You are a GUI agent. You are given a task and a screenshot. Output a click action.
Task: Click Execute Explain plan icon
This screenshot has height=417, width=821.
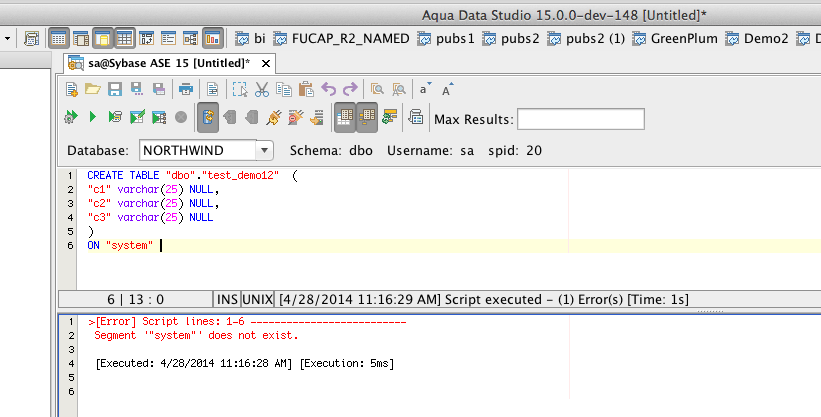pyautogui.click(x=115, y=117)
